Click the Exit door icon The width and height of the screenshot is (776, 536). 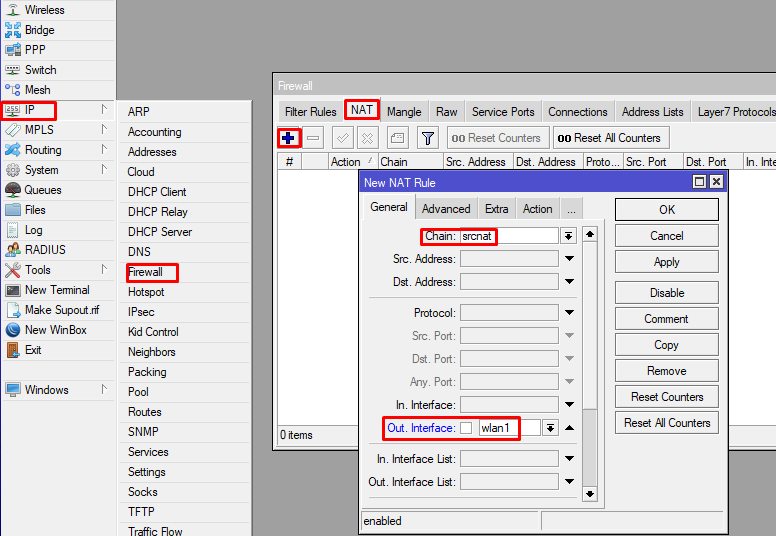13,350
